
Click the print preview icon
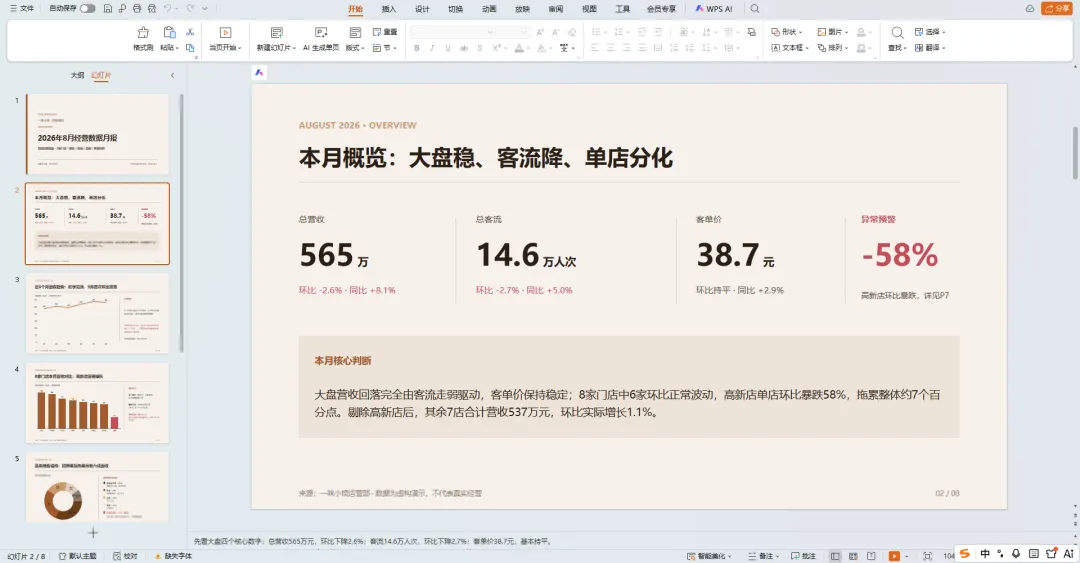152,8
